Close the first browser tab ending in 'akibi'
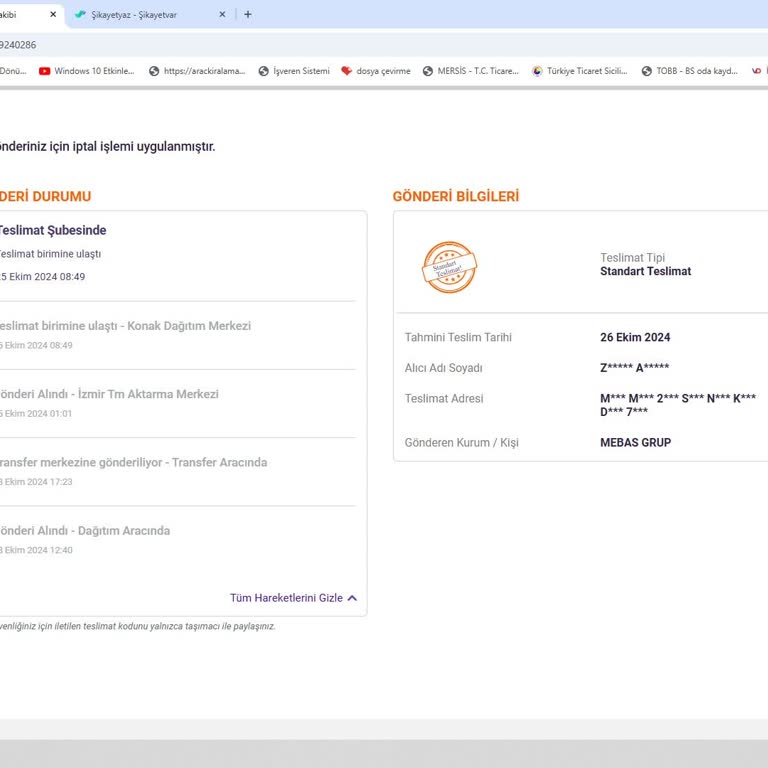 [x=53, y=15]
